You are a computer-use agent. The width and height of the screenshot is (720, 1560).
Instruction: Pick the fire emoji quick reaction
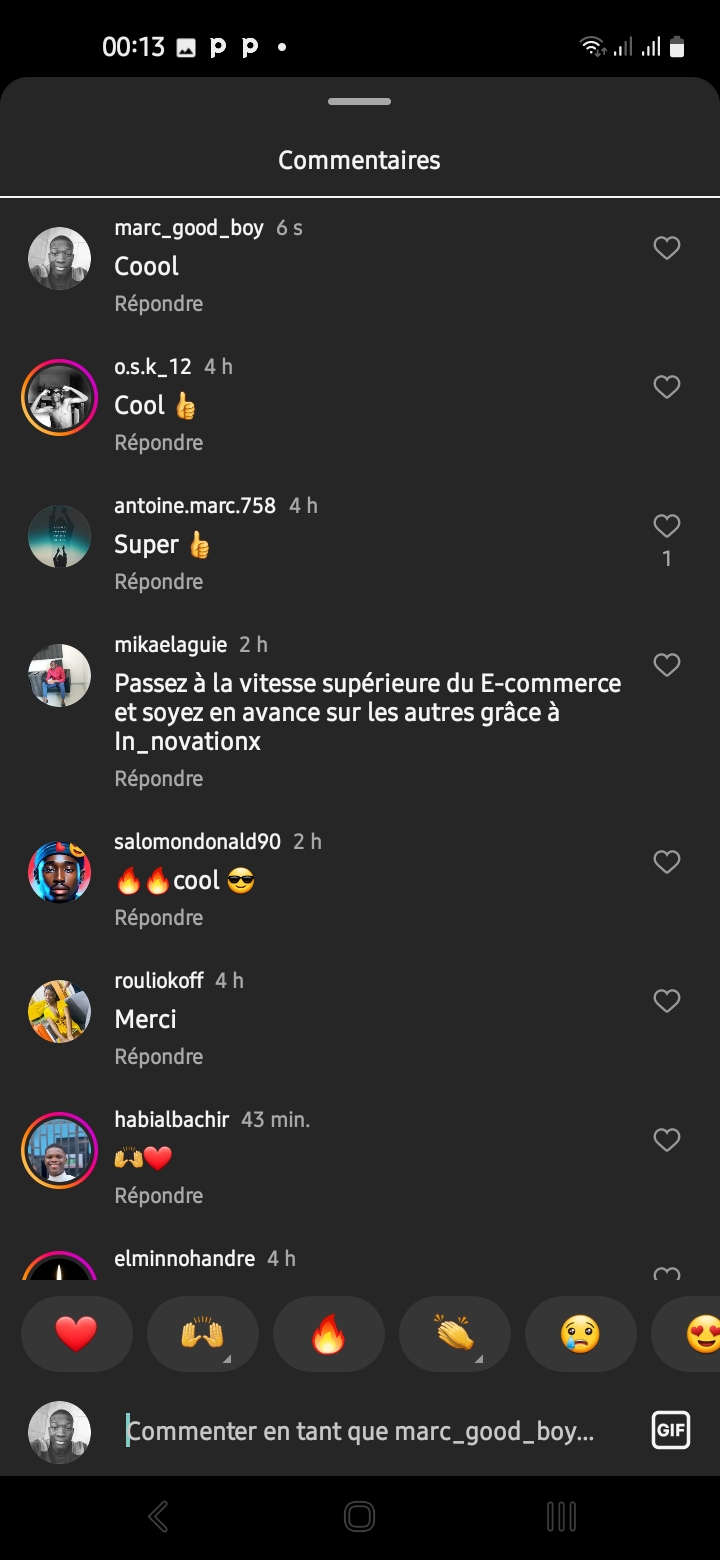point(328,1334)
